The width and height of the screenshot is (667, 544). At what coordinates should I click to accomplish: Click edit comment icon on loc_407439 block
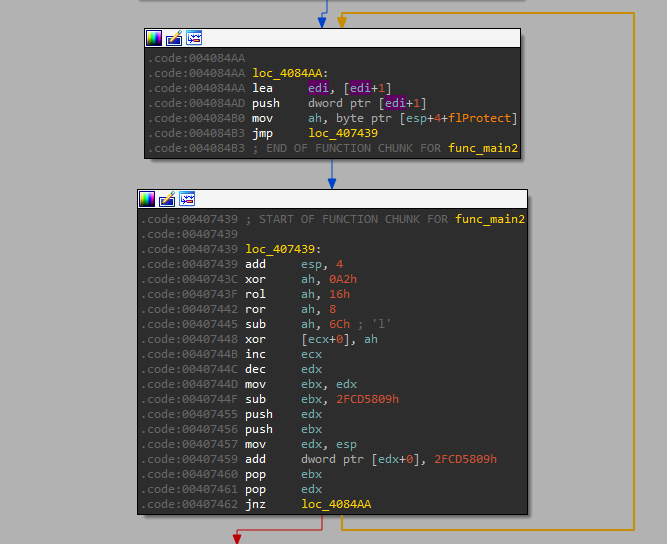pyautogui.click(x=167, y=199)
